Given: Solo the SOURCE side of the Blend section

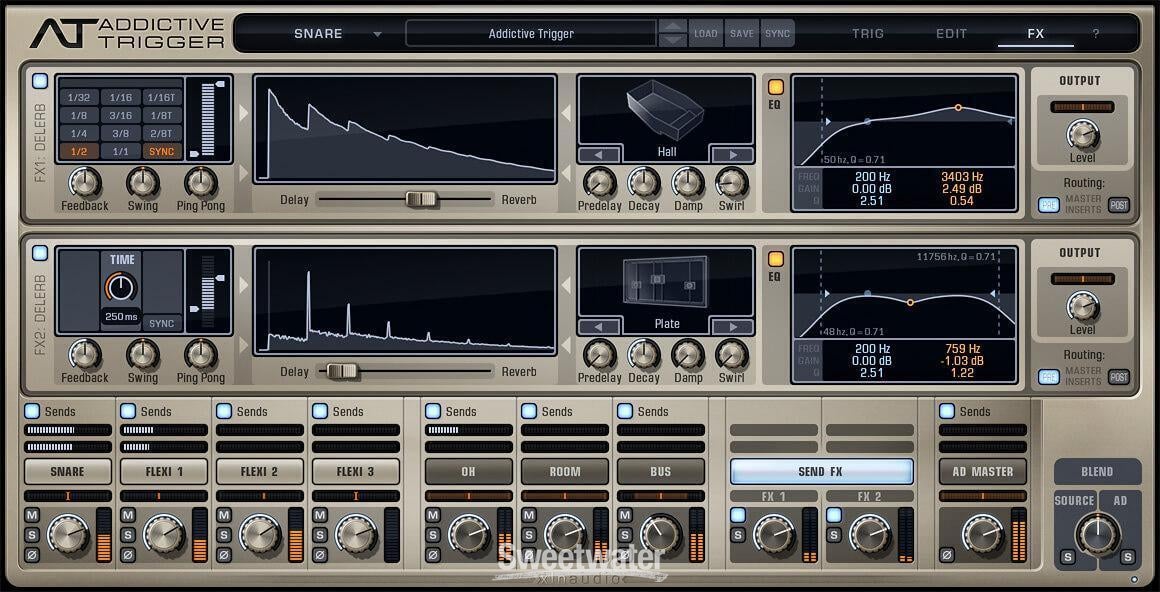Looking at the screenshot, I should point(1067,557).
